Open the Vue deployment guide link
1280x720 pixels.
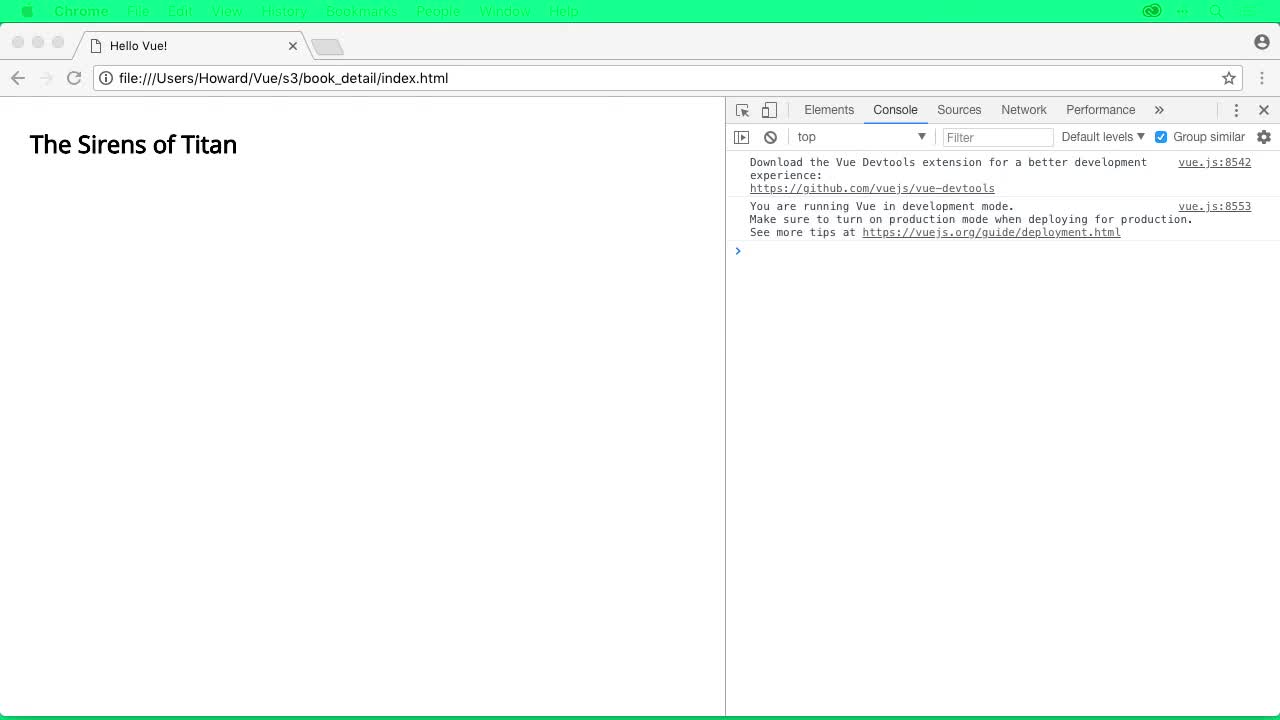(991, 232)
